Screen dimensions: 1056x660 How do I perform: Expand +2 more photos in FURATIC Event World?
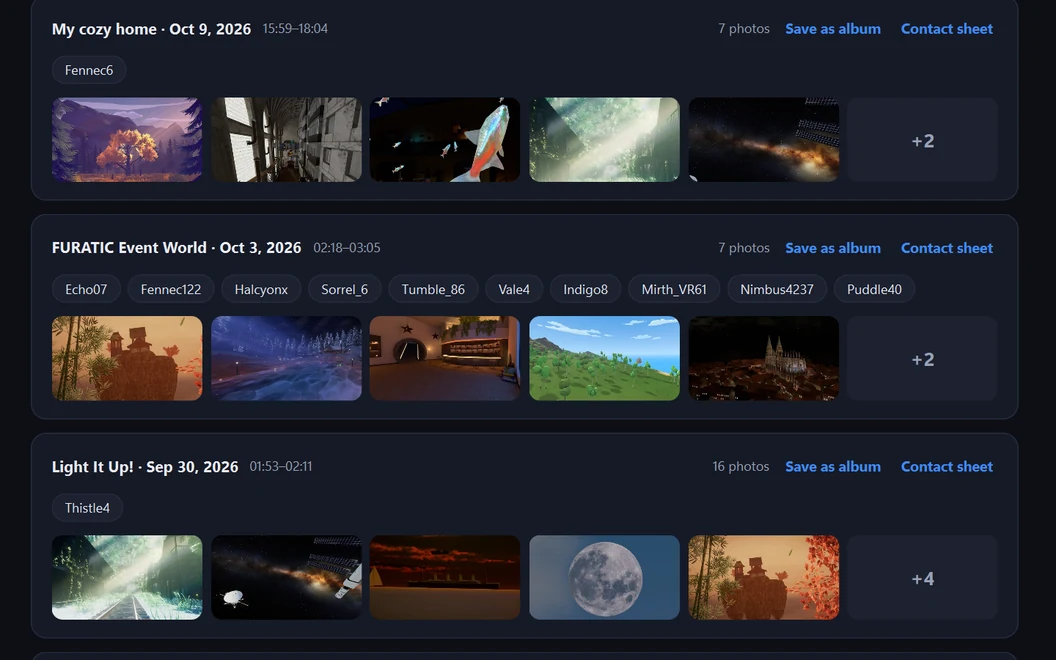coord(922,359)
